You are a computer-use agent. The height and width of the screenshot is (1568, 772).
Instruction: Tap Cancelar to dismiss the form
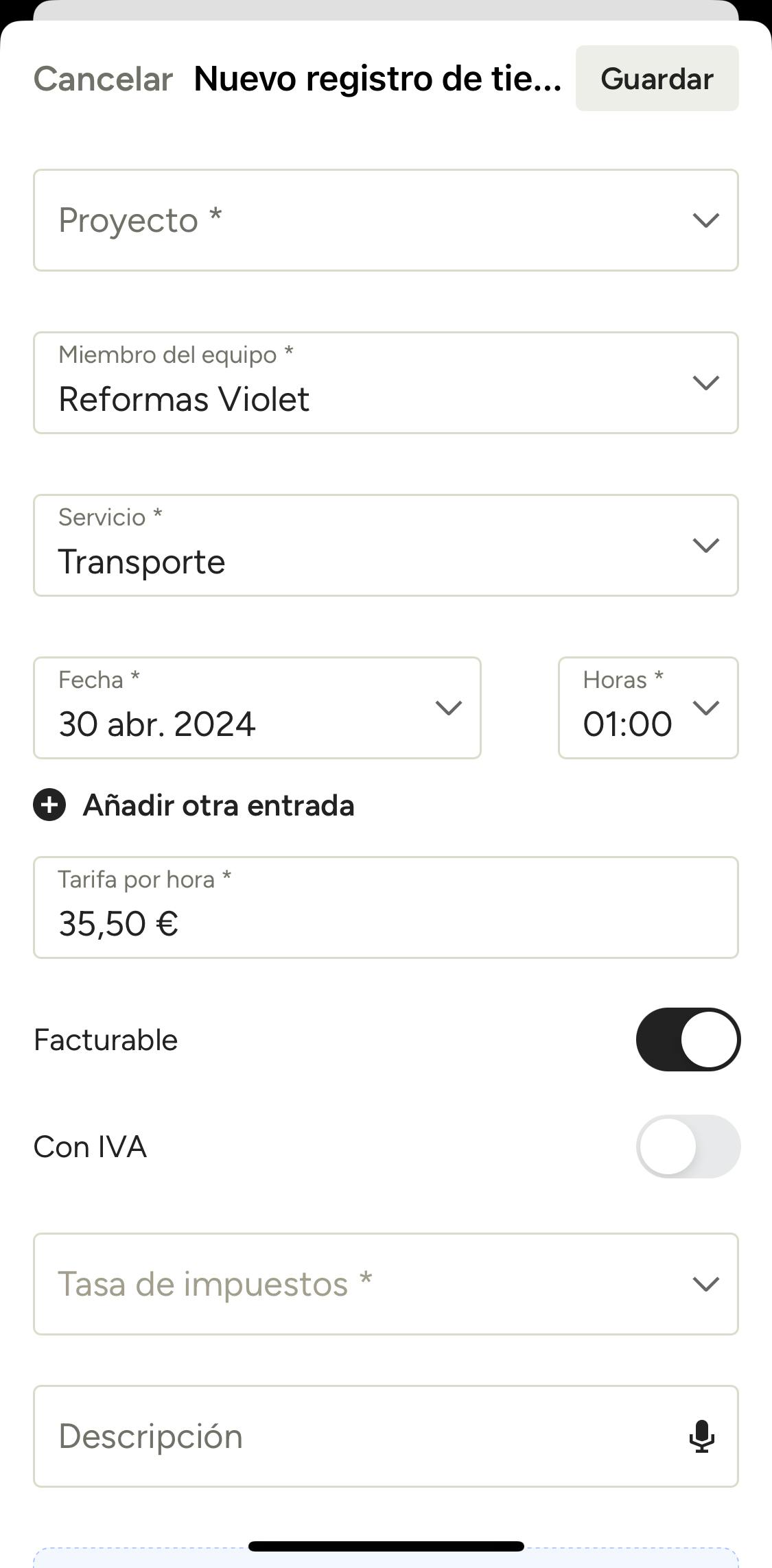(x=103, y=78)
